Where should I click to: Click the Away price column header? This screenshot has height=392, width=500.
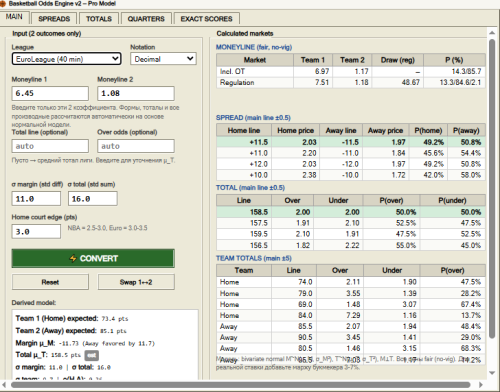click(x=385, y=130)
